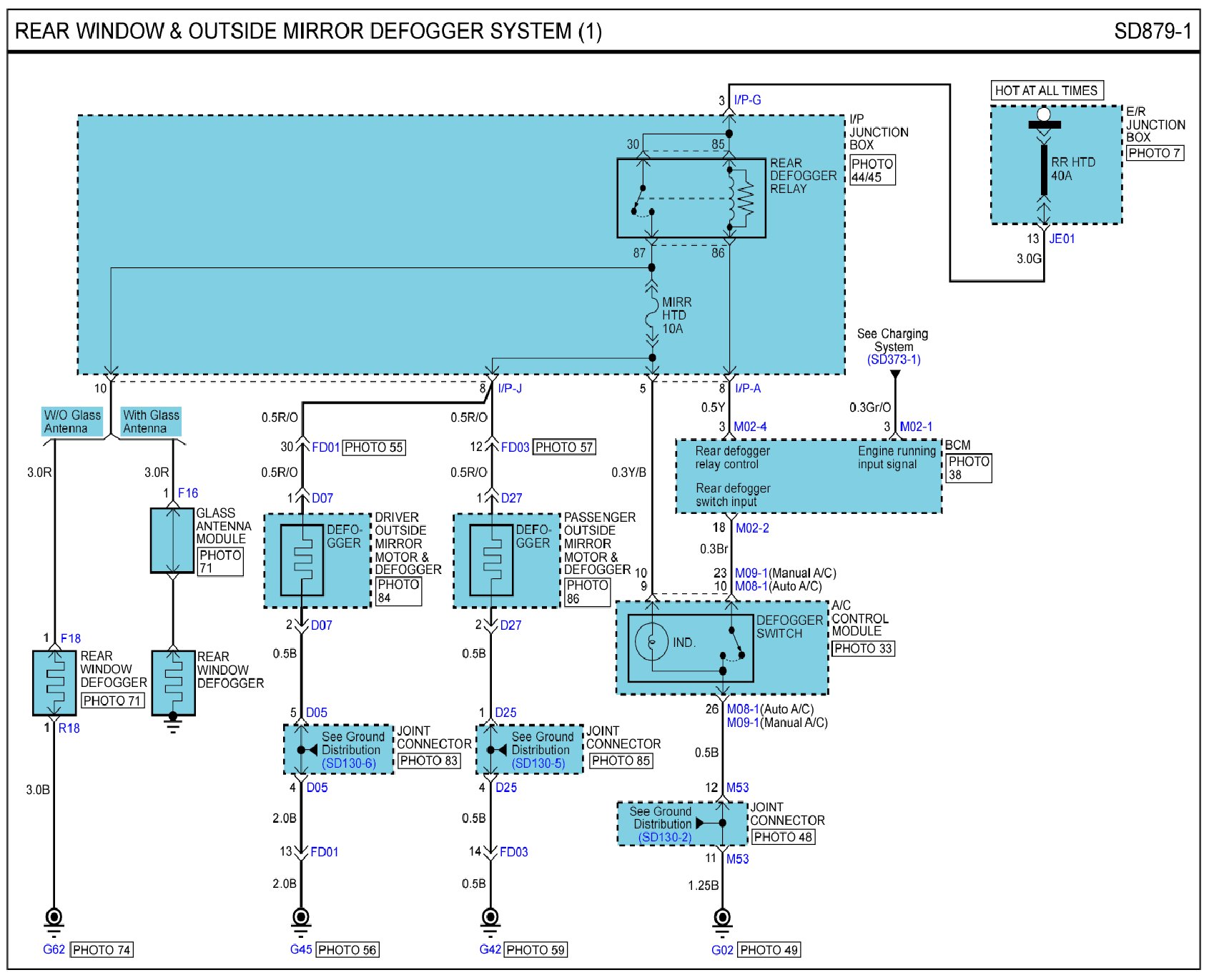Viewport: 1209px width, 980px height.
Task: Open PHOTO 7 for E/R junction box
Action: (x=1154, y=153)
